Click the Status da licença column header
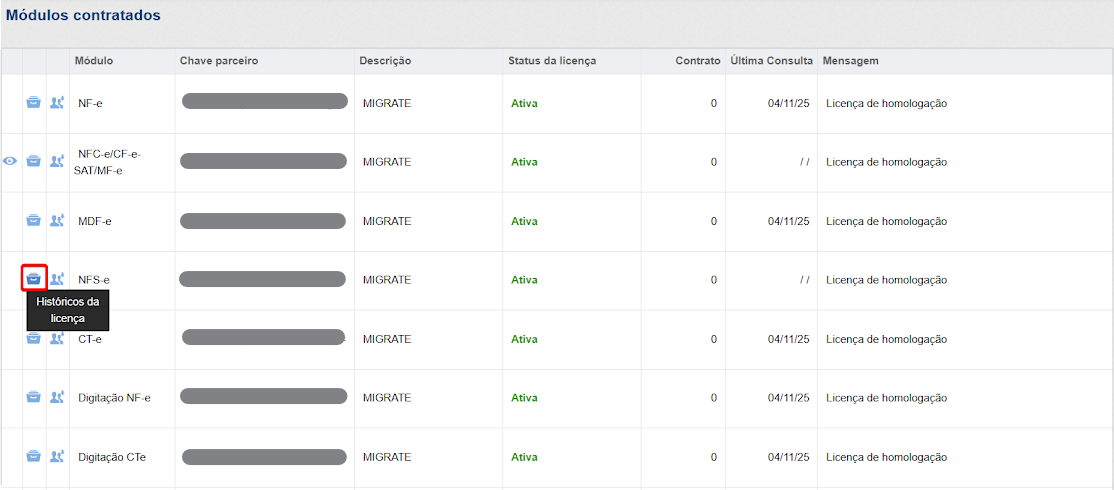The height and width of the screenshot is (490, 1114). pos(551,61)
